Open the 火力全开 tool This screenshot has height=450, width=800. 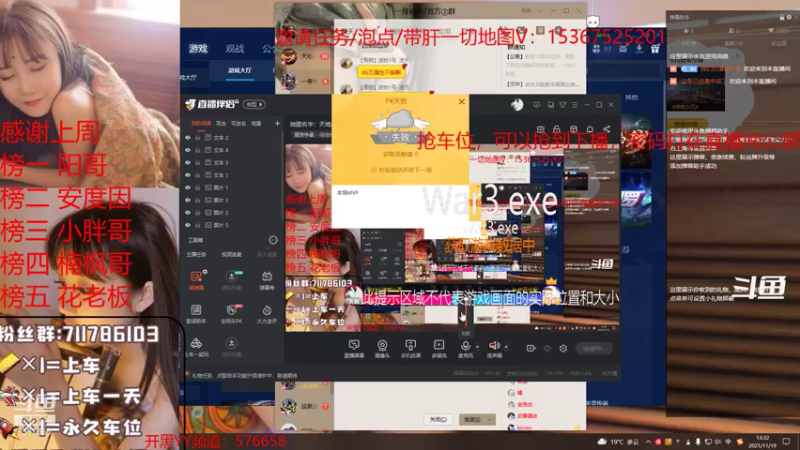coord(266,314)
